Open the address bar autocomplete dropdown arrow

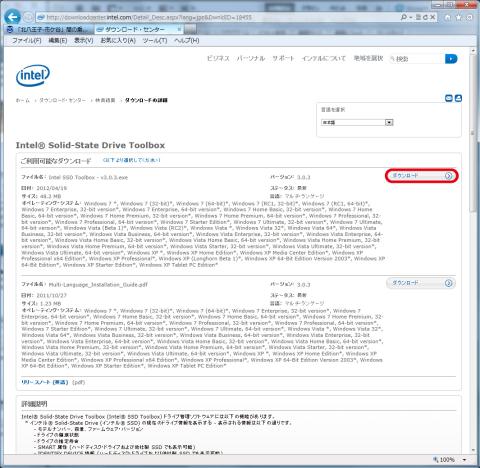click(x=411, y=17)
